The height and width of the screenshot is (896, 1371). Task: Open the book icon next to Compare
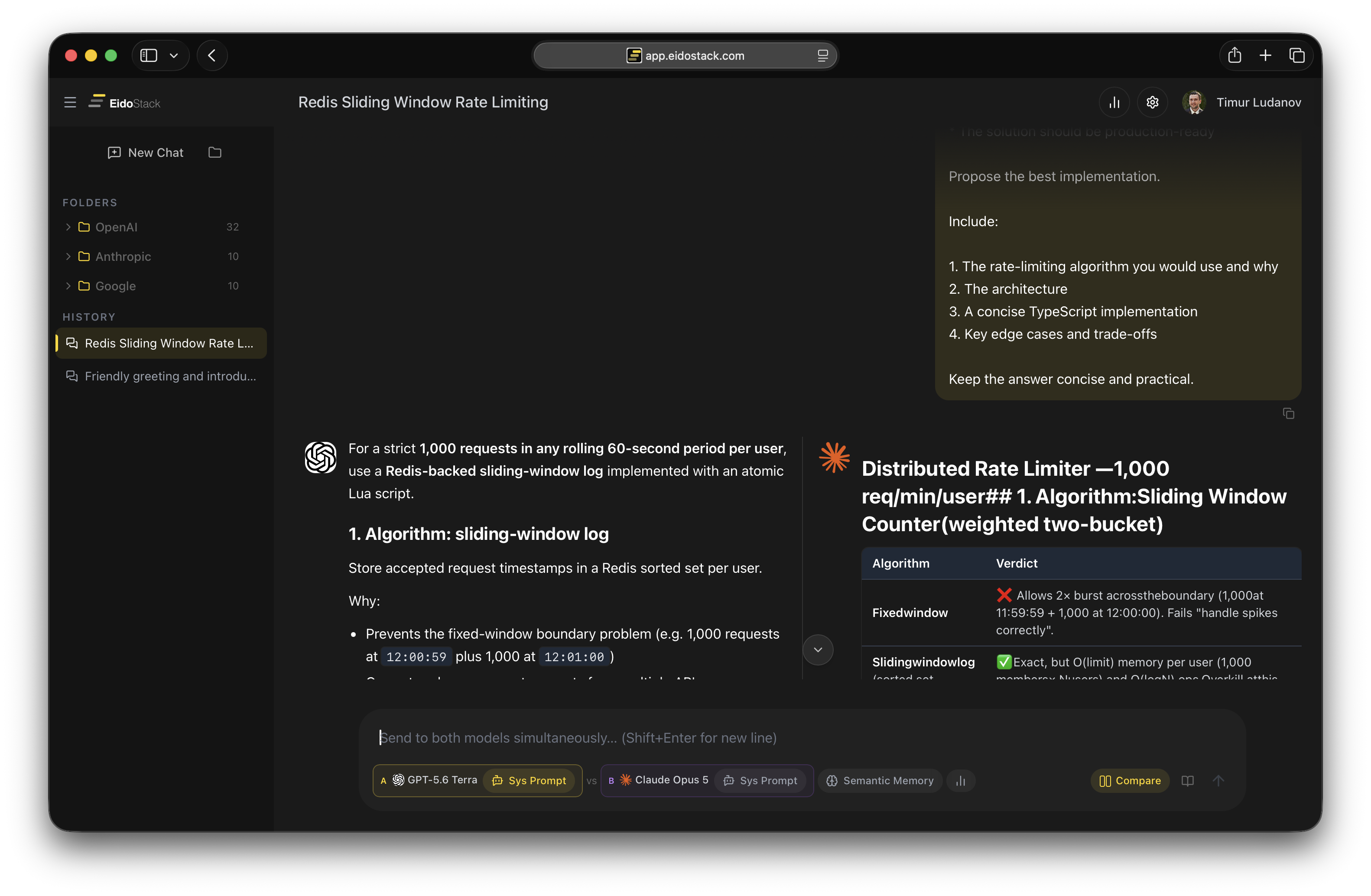tap(1187, 781)
